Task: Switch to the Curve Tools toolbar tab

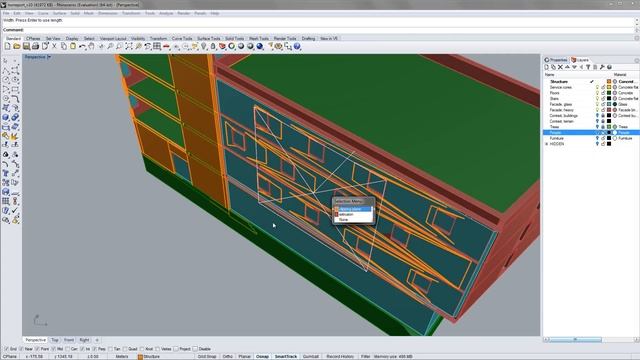Action: point(182,38)
